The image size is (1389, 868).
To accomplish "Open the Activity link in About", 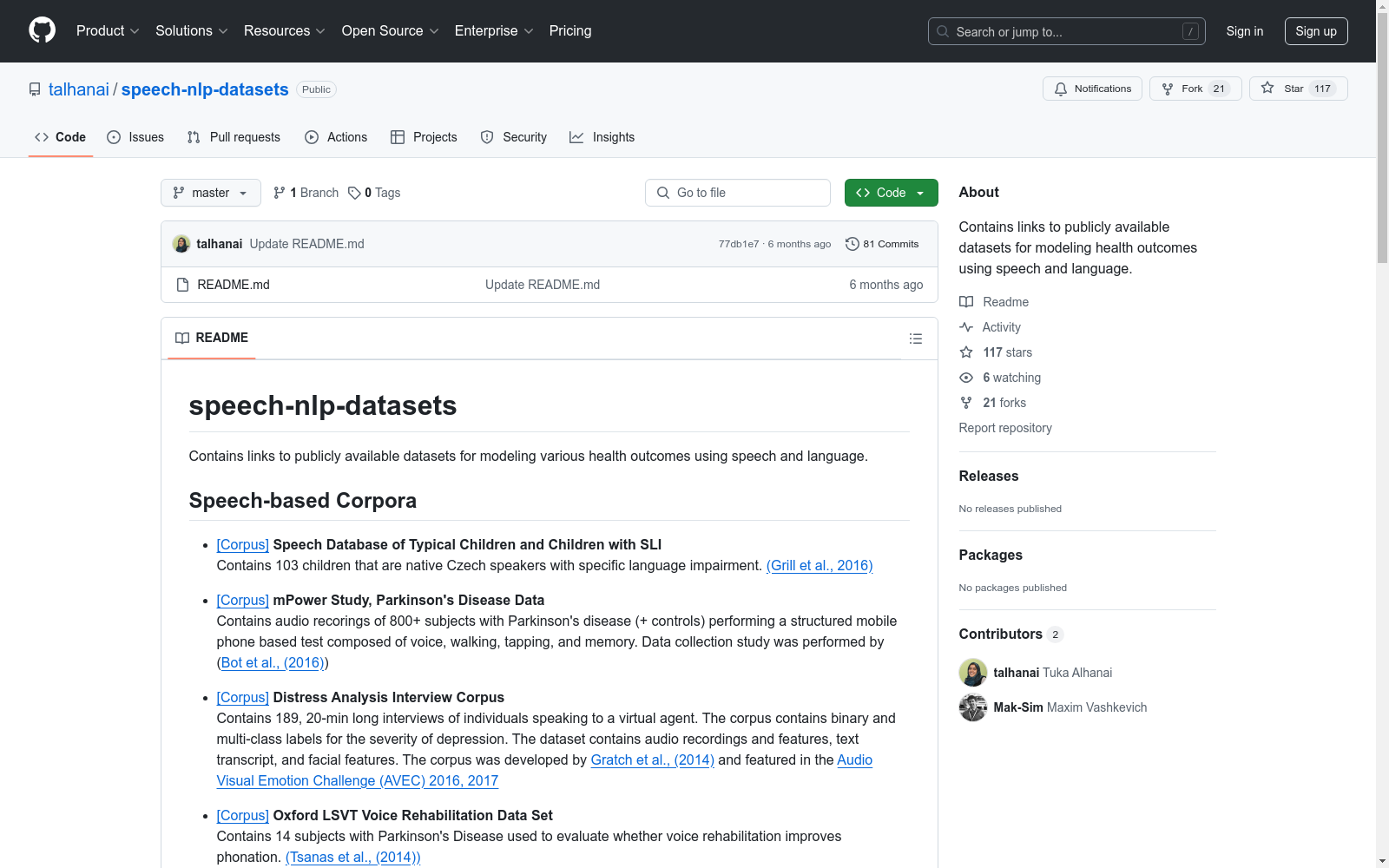I will 991,327.
